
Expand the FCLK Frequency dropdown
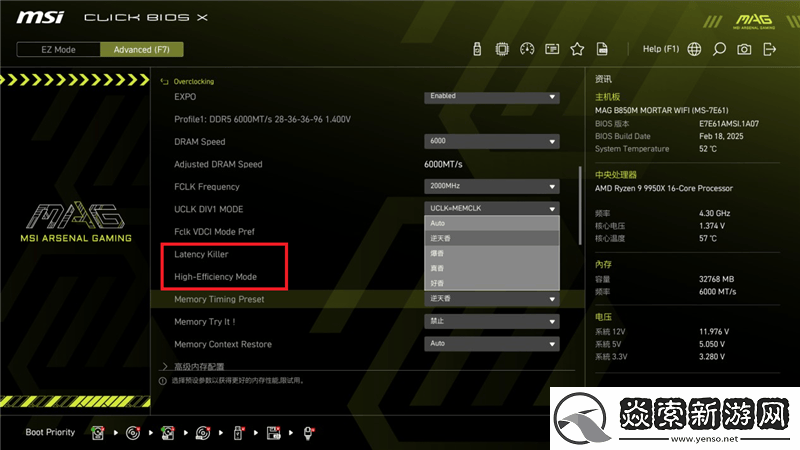point(491,186)
